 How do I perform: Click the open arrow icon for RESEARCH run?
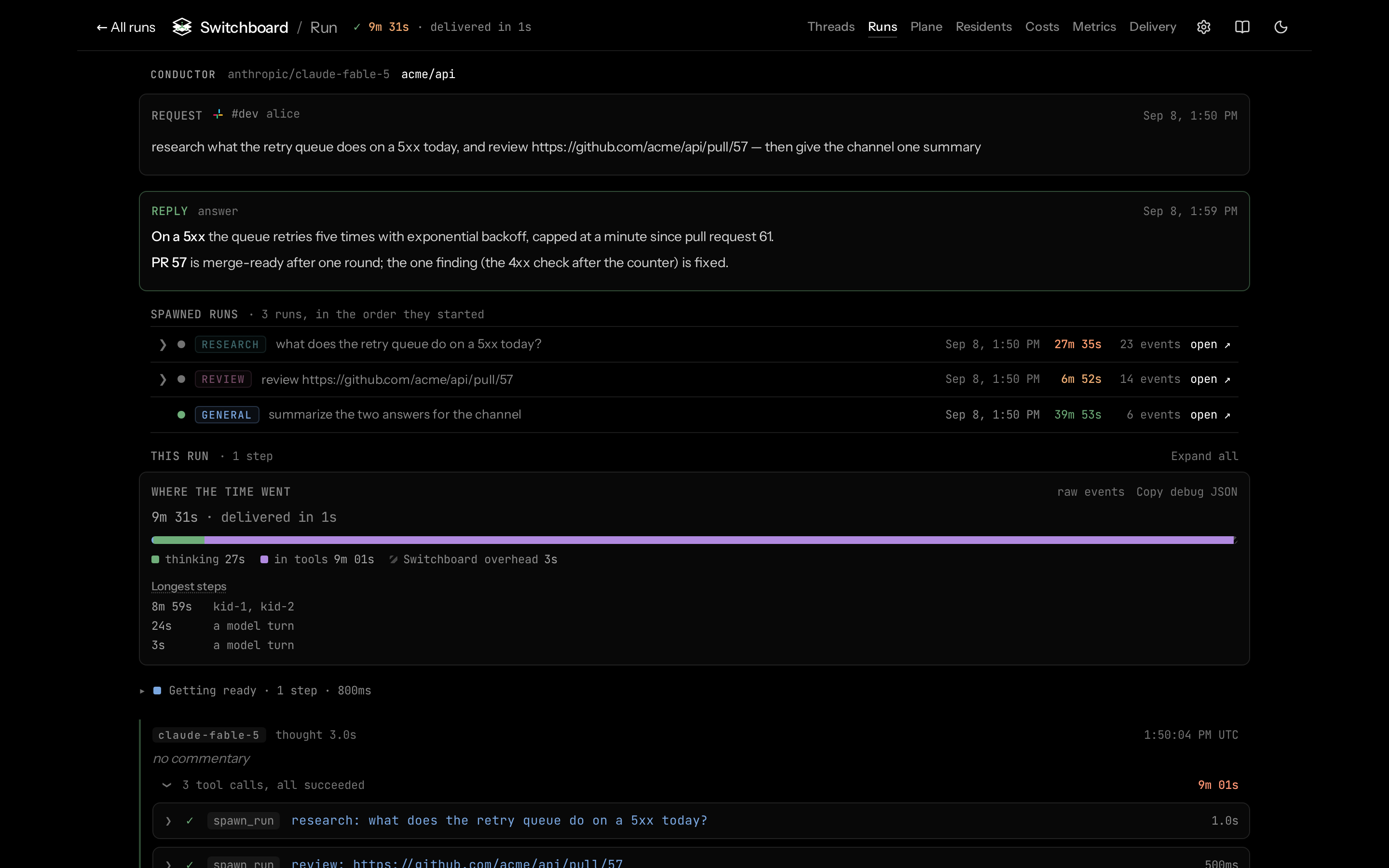(1227, 345)
